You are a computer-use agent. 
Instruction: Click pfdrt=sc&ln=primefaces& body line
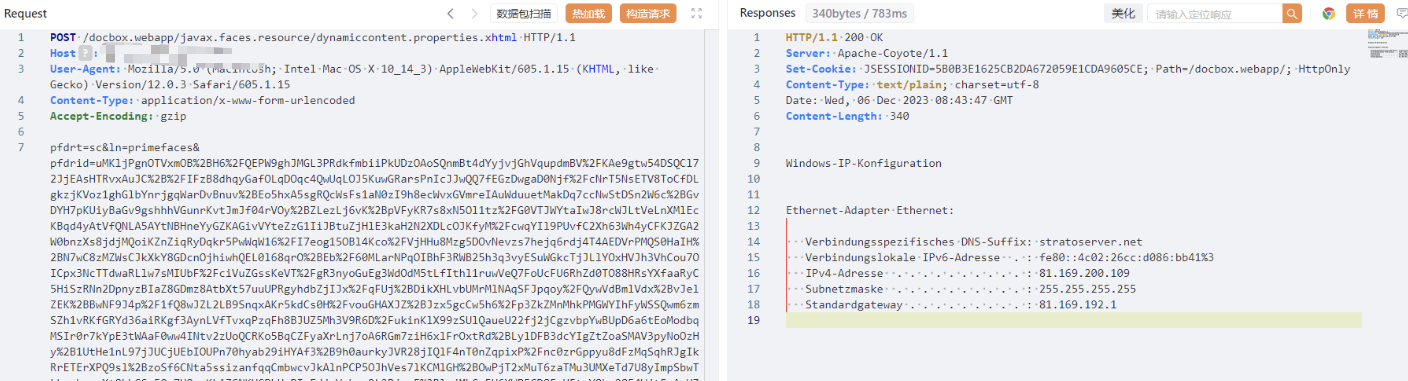(125, 148)
